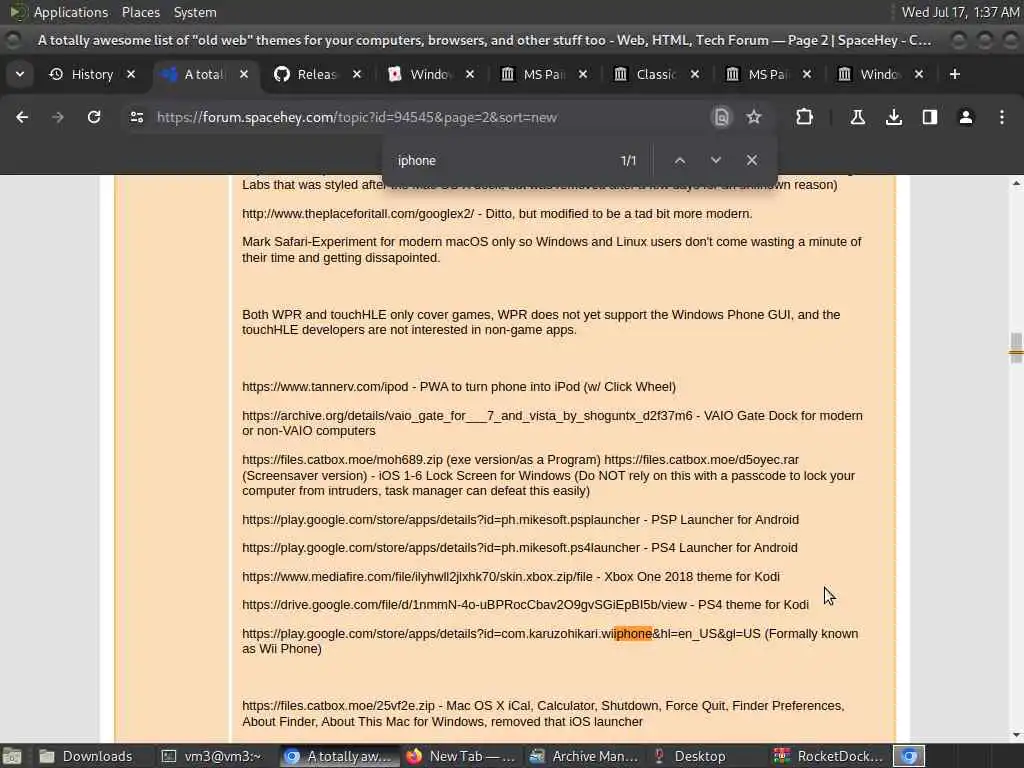Viewport: 1024px width, 768px height.
Task: Reload the SpaceHey forum page
Action: click(94, 117)
